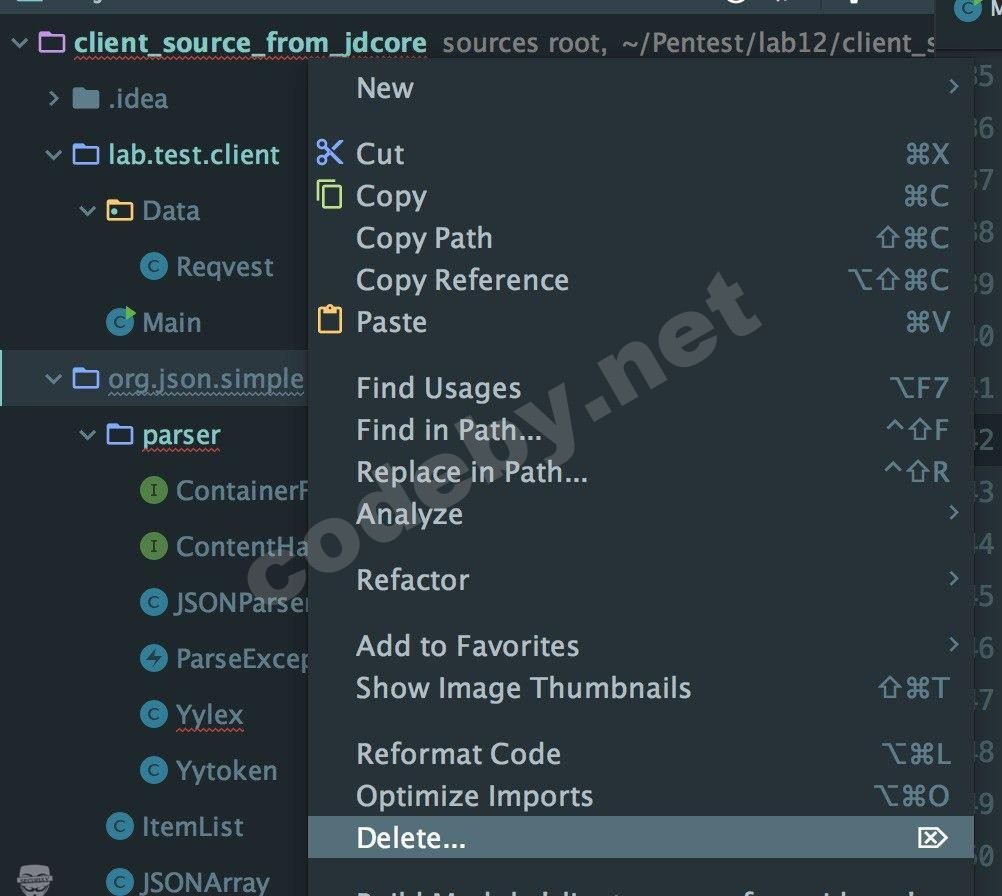Select Find Usages menu entry

coord(641,388)
